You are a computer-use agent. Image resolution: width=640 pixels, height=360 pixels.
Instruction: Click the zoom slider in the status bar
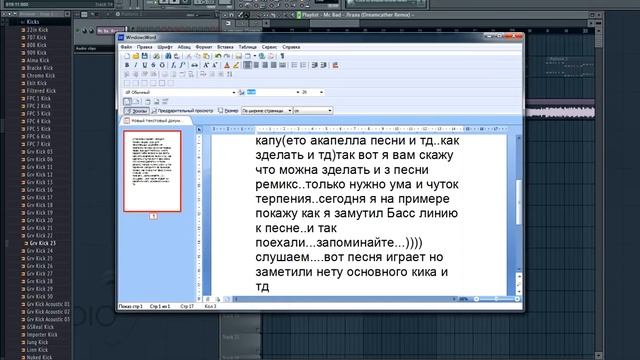click(x=496, y=299)
